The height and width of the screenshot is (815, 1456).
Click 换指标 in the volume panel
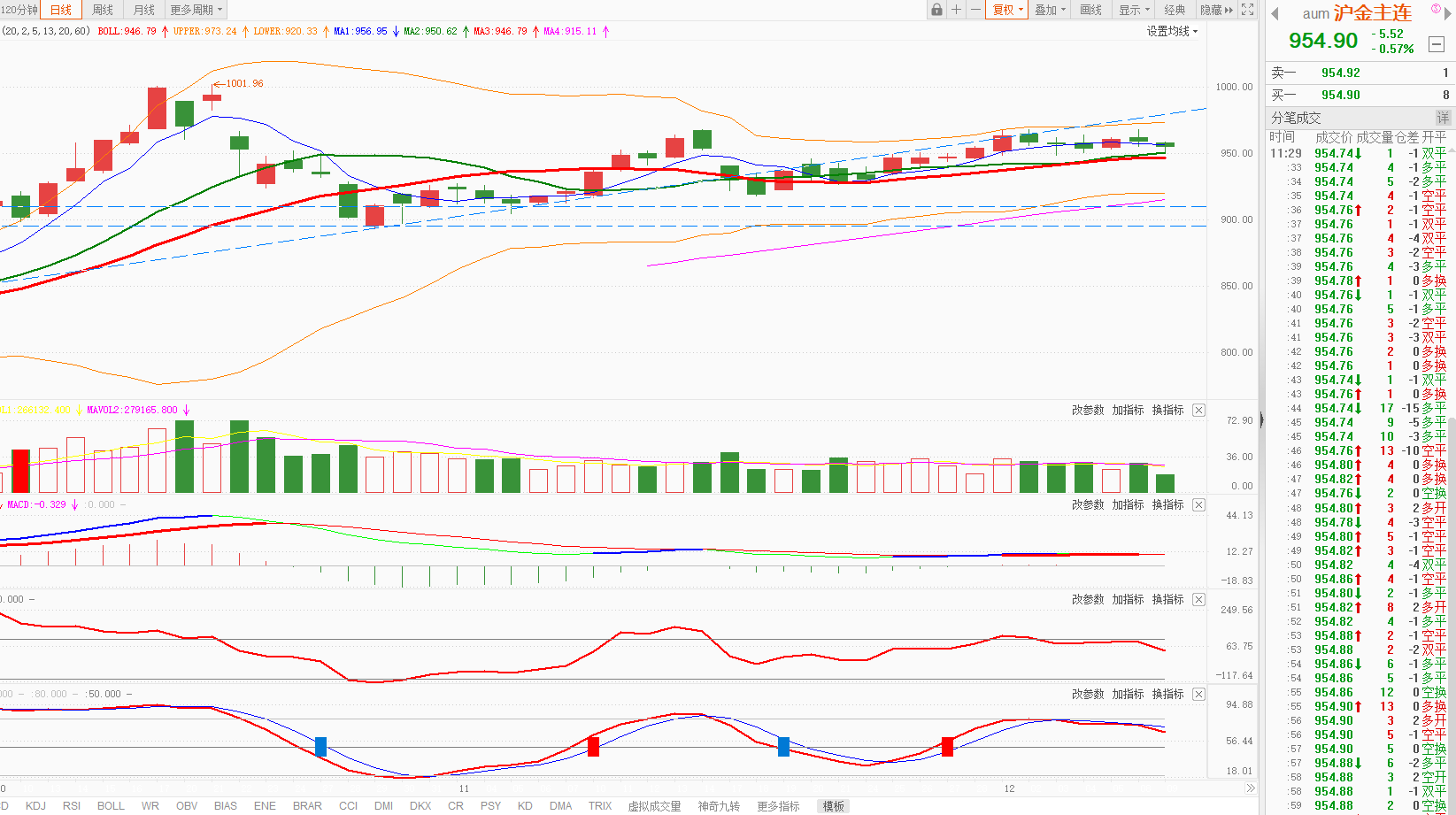[1167, 410]
